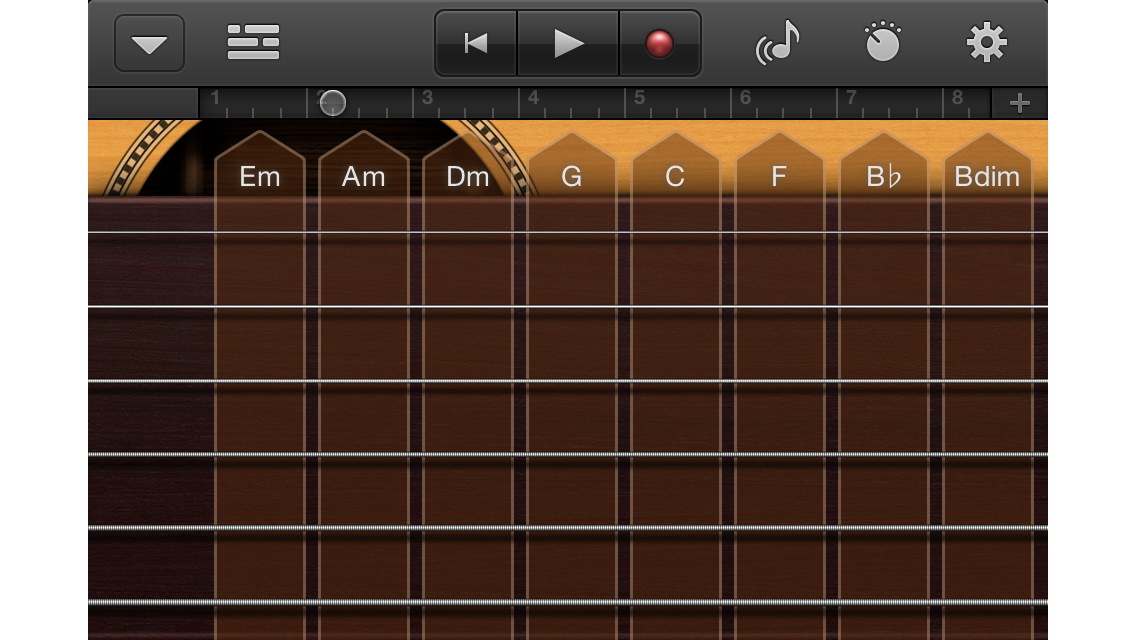Strum the Em chord strip
Screen dimensions: 1136x640
pyautogui.click(x=260, y=384)
